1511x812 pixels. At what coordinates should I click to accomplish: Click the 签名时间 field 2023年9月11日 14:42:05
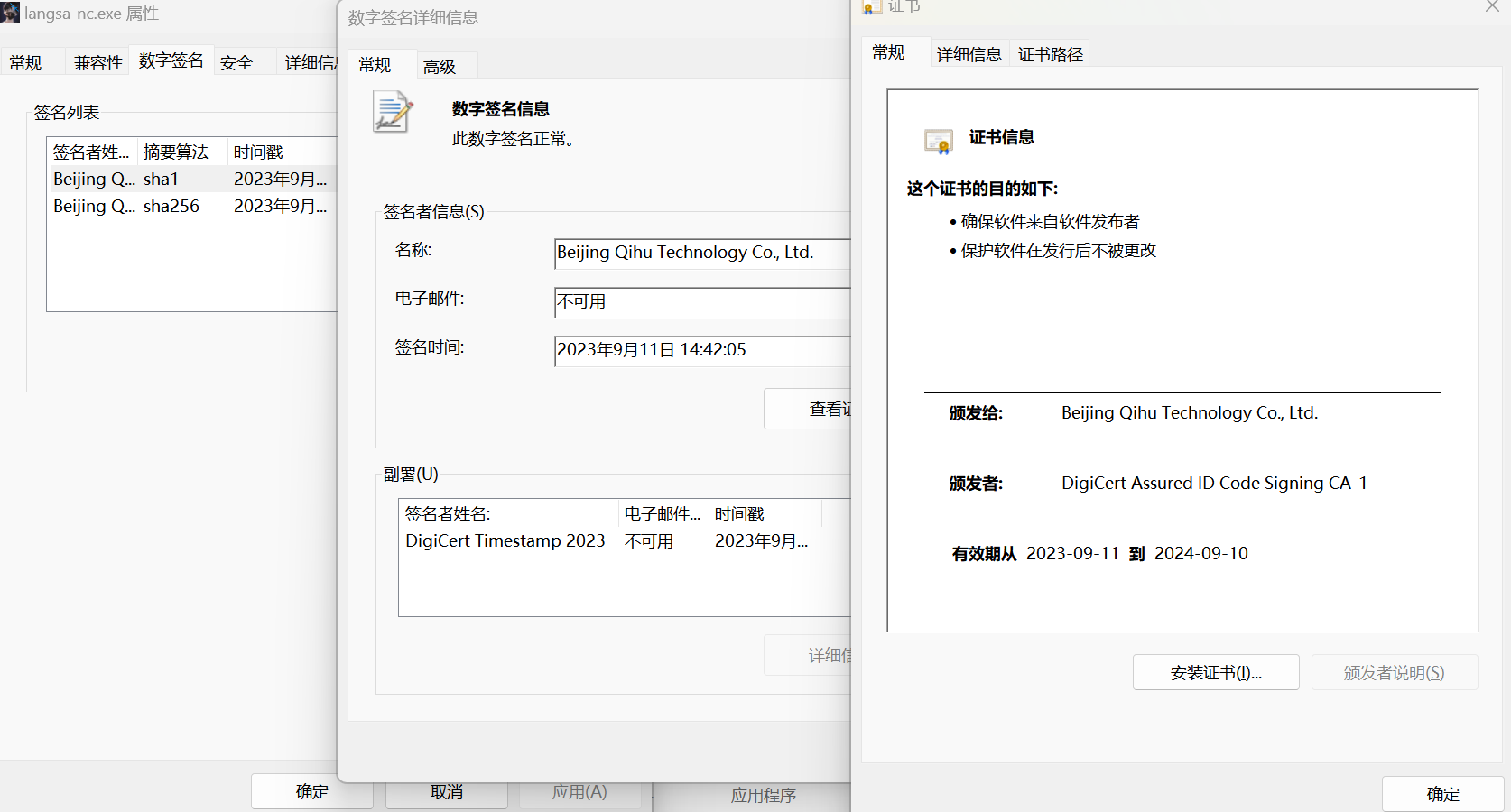pos(702,351)
